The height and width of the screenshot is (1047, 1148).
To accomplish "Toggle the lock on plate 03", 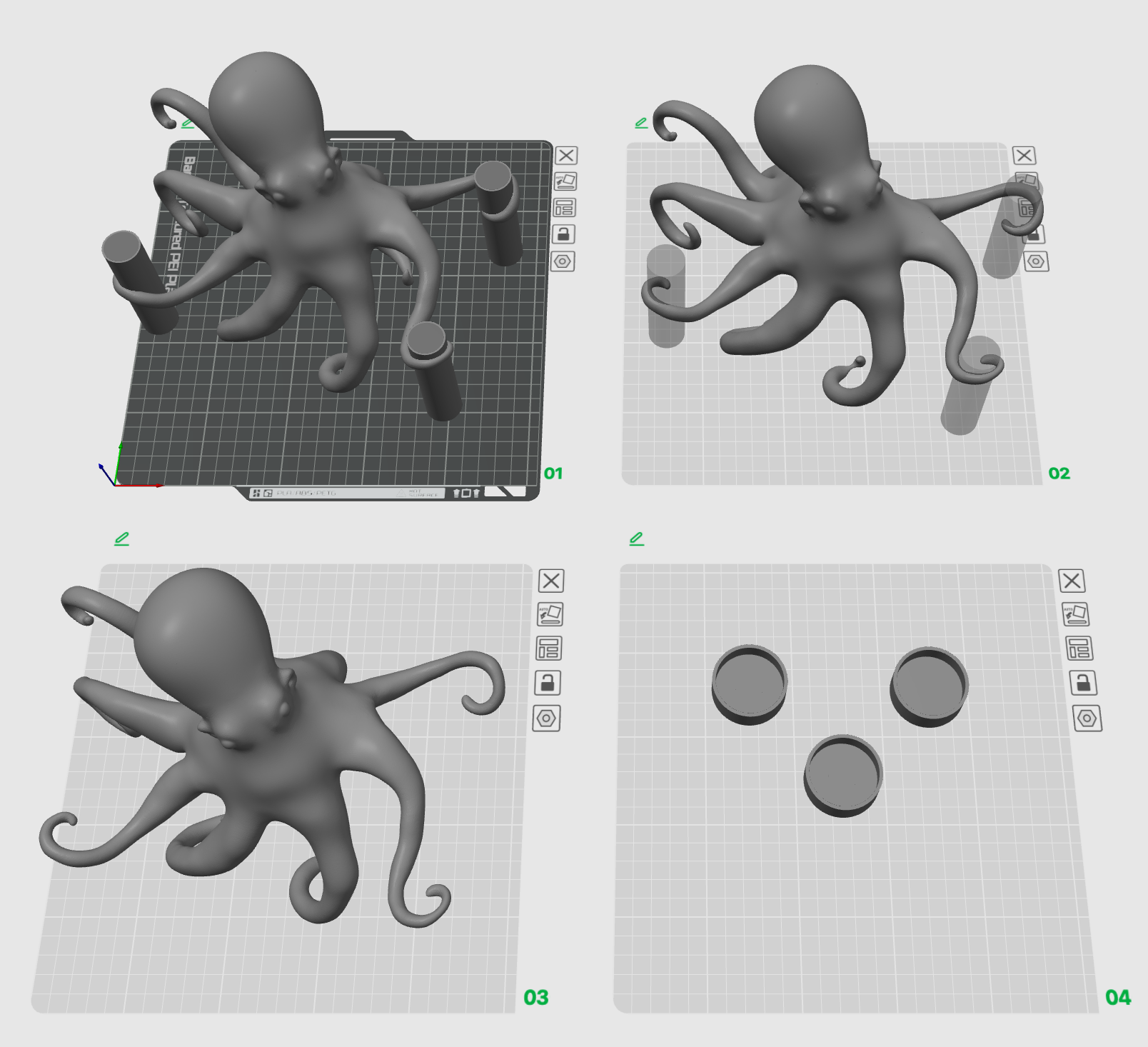I will coord(548,683).
